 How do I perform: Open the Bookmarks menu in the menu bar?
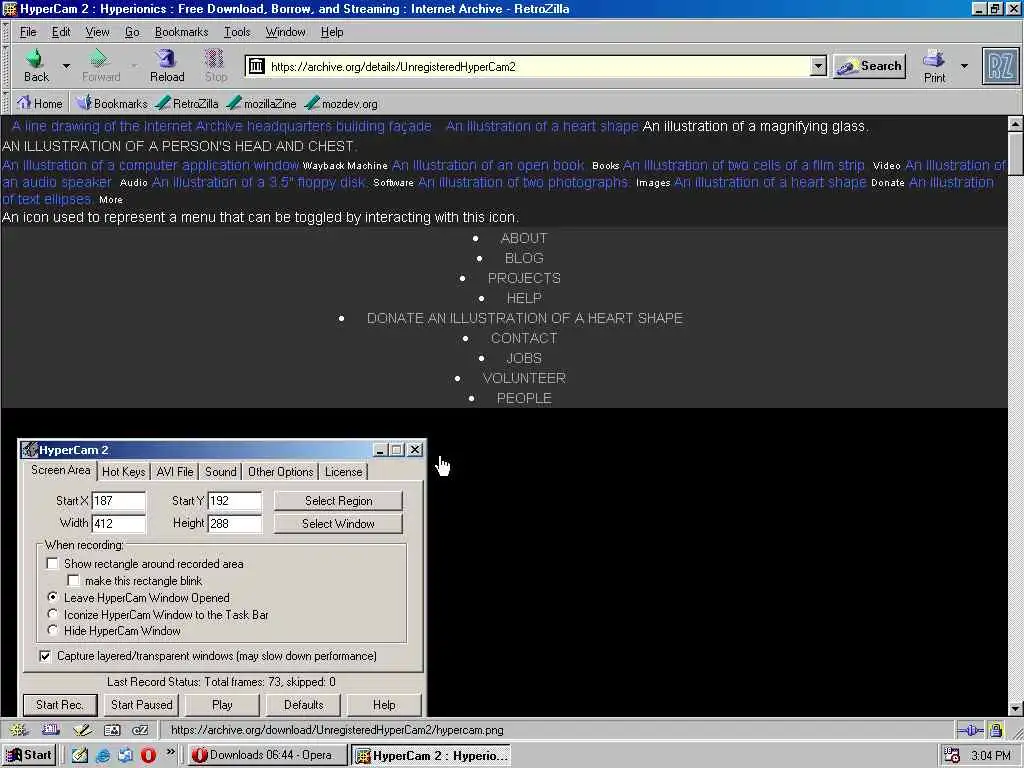pos(182,32)
